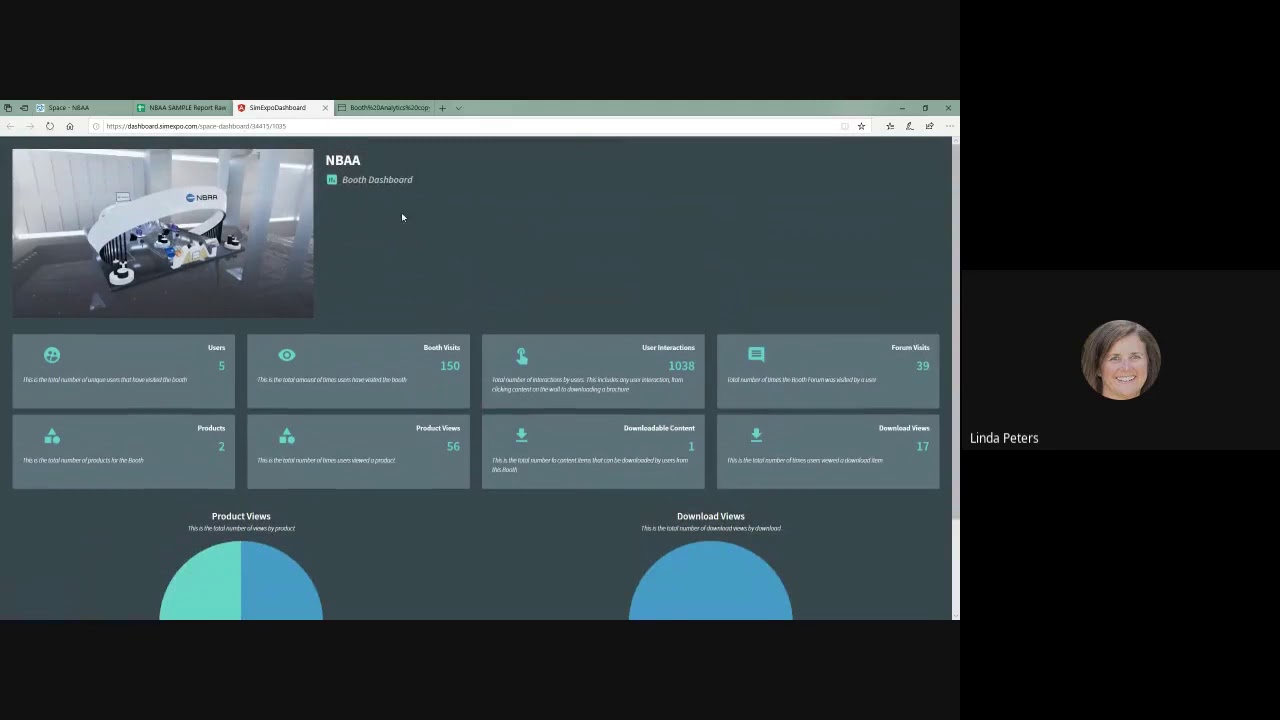The image size is (1280, 720).
Task: Go back to the previous browser page
Action: point(10,126)
